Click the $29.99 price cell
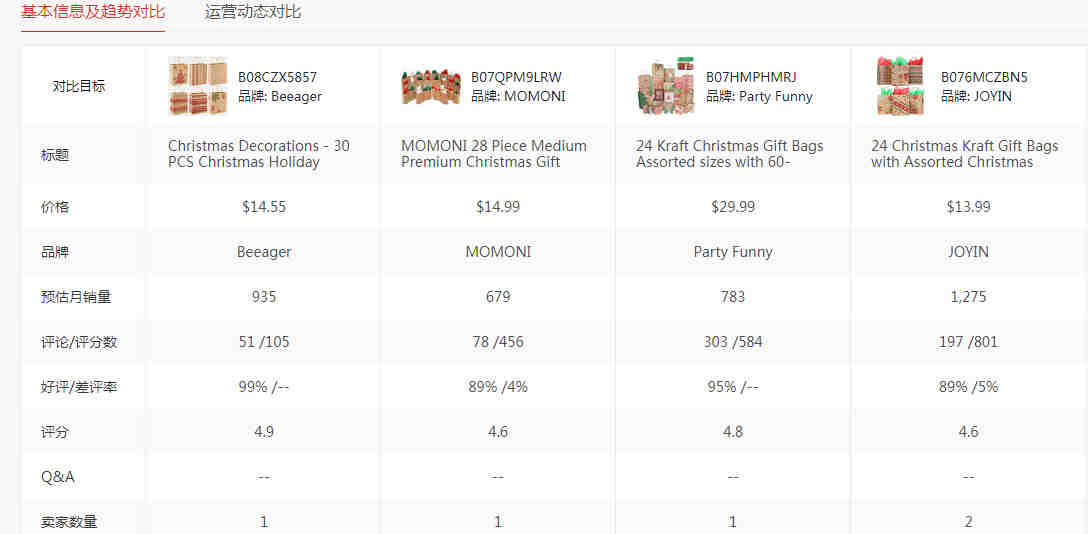1088x534 pixels. click(x=733, y=207)
